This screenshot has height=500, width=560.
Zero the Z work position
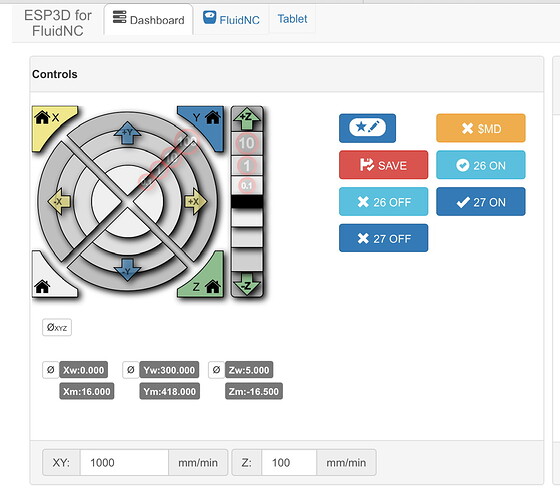tap(216, 370)
